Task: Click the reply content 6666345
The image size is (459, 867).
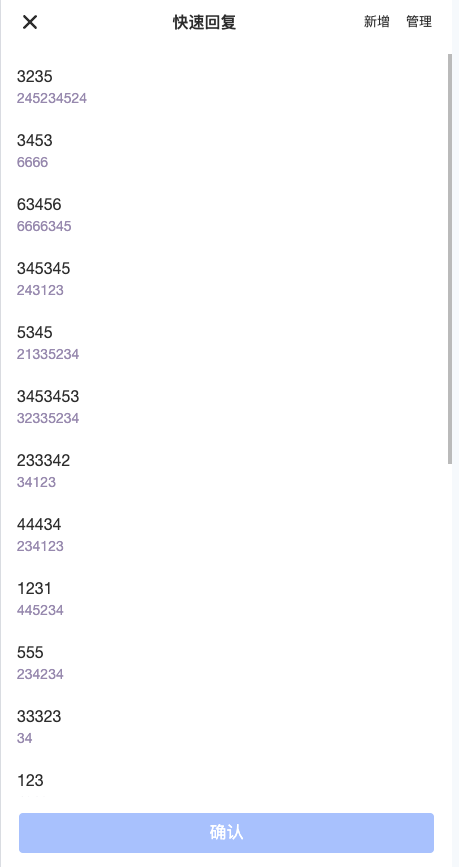Action: tap(44, 226)
